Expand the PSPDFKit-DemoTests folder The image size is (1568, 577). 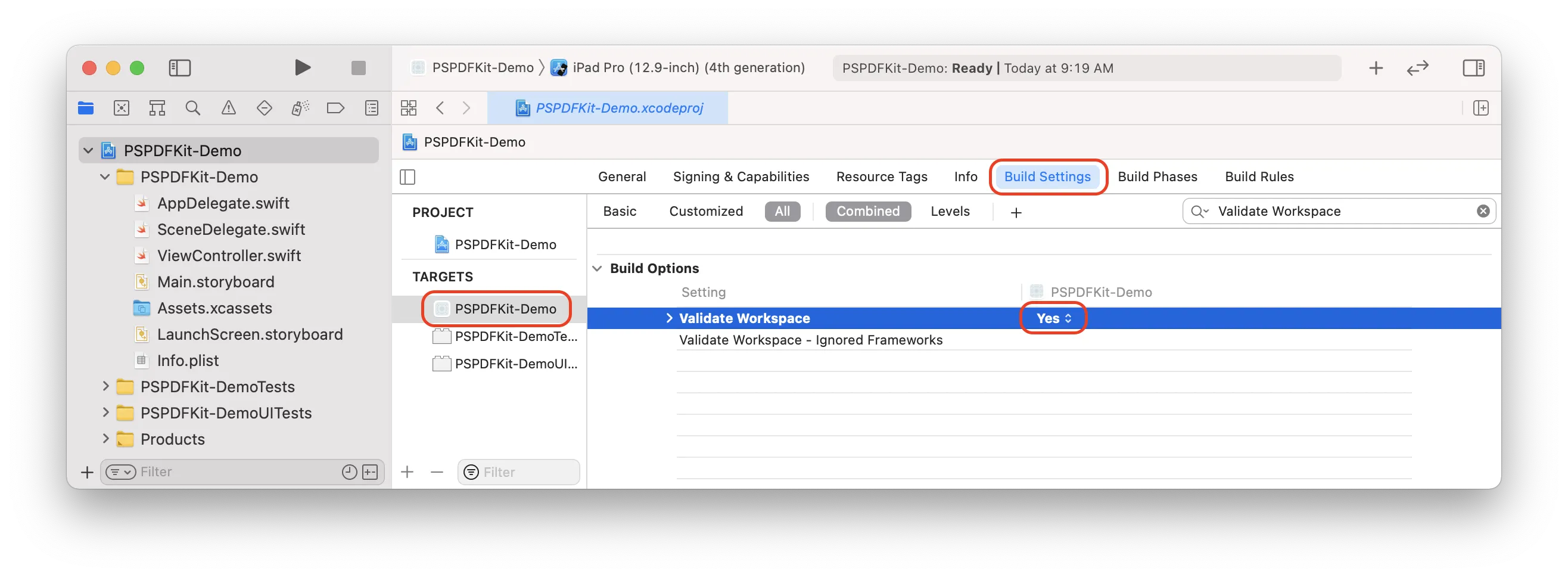105,386
